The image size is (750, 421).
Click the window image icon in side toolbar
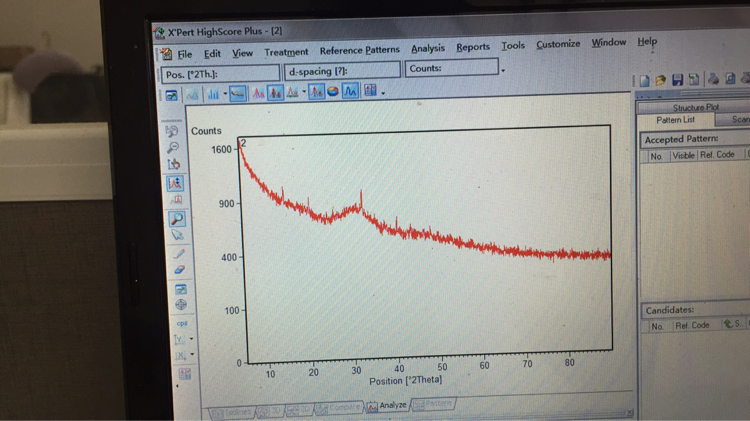coord(180,289)
